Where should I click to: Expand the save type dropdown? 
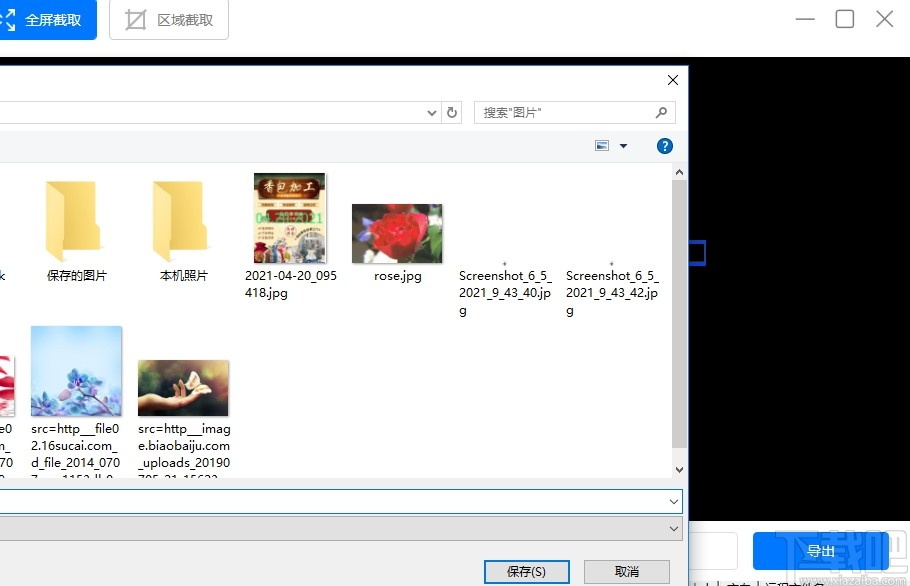tap(674, 529)
